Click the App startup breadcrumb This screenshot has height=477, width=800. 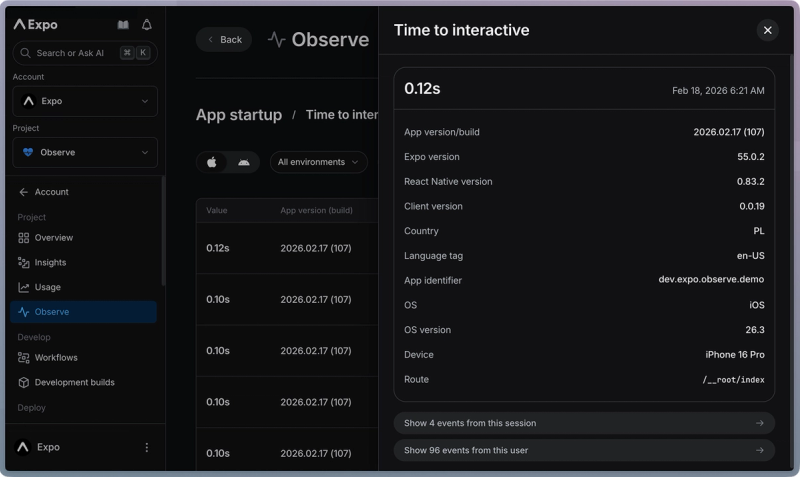click(239, 115)
